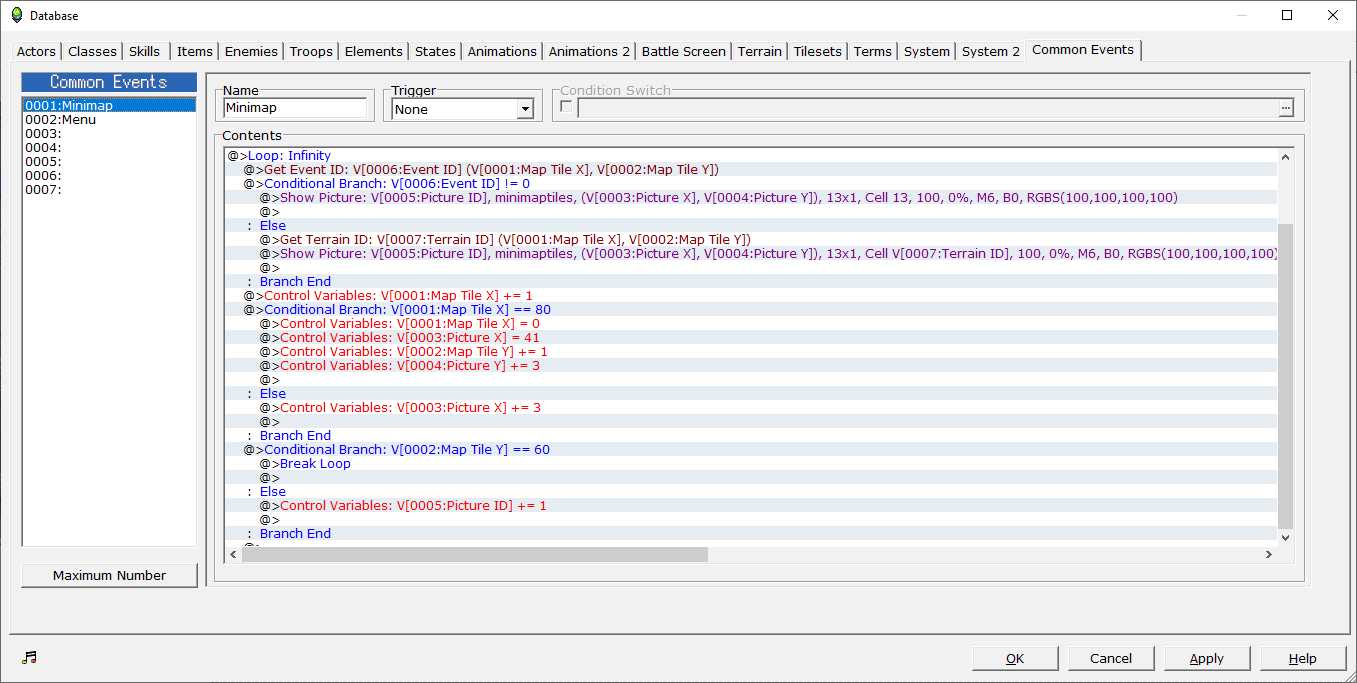
Task: Open the Skills tab
Action: (x=145, y=51)
